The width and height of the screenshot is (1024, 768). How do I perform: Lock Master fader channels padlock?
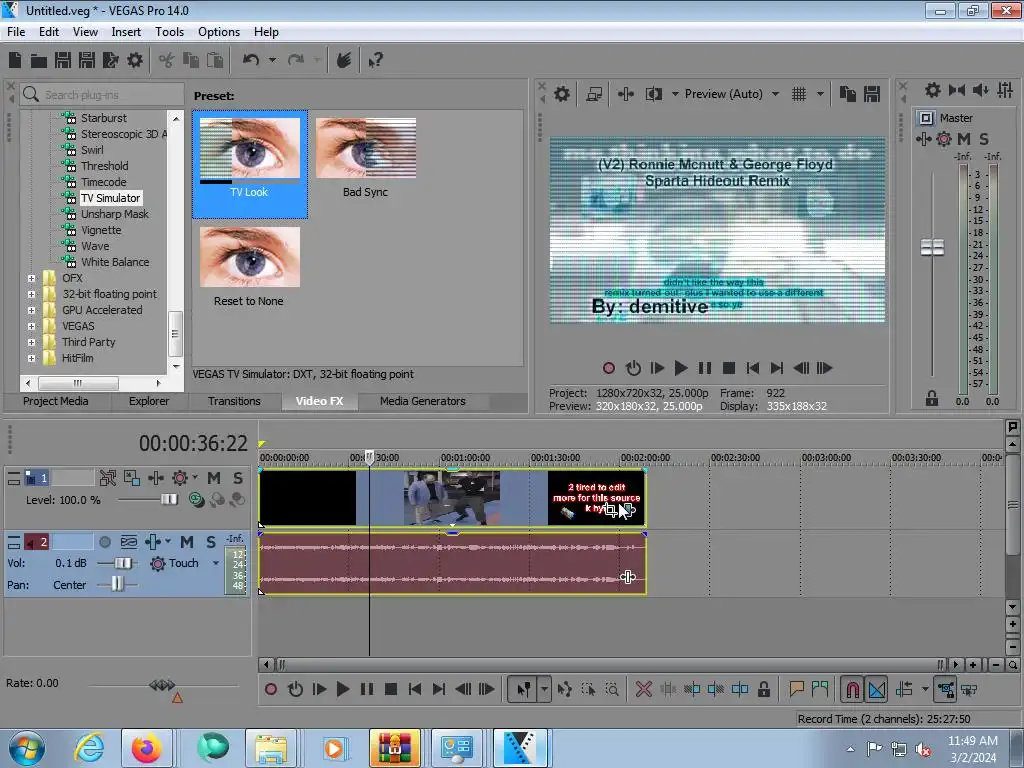click(x=932, y=398)
